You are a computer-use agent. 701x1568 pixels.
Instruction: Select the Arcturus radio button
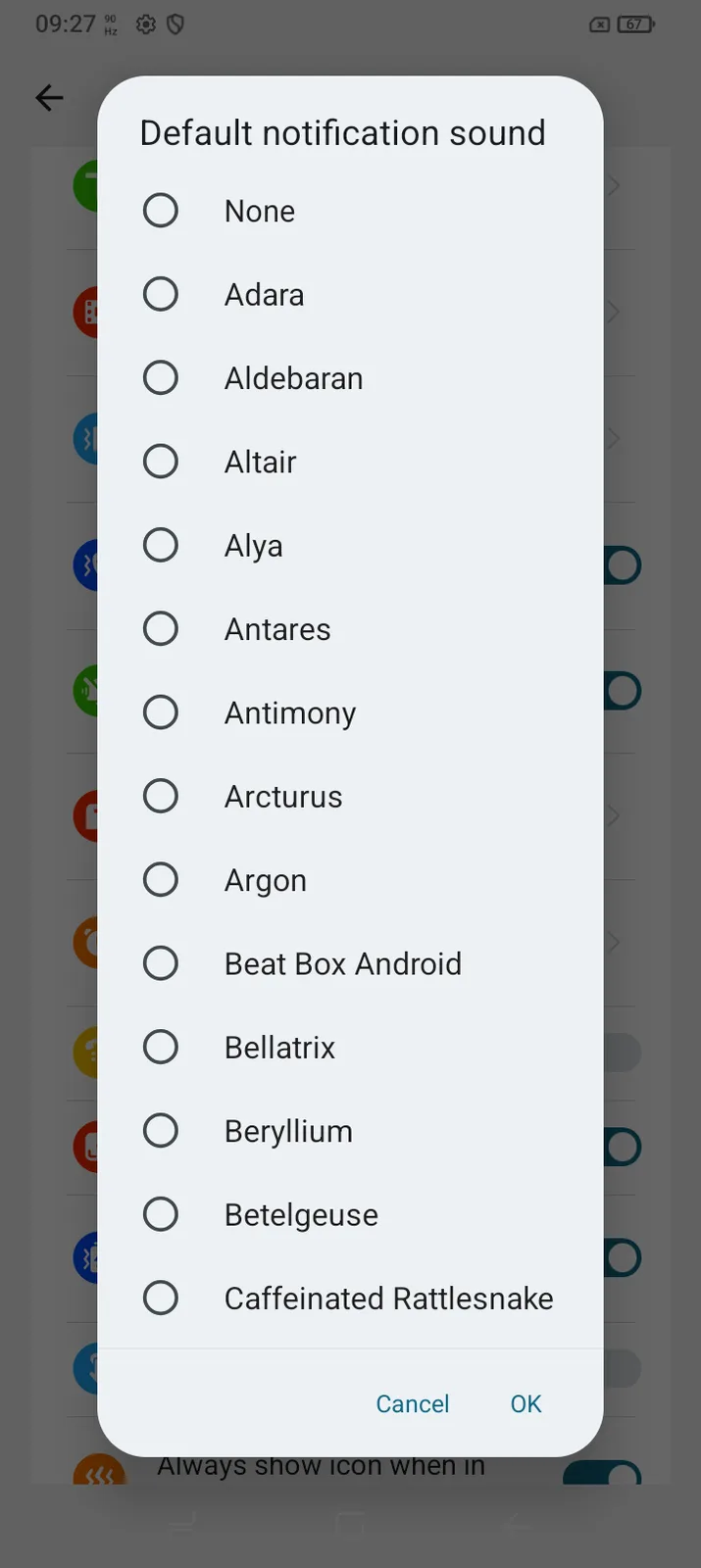point(161,796)
